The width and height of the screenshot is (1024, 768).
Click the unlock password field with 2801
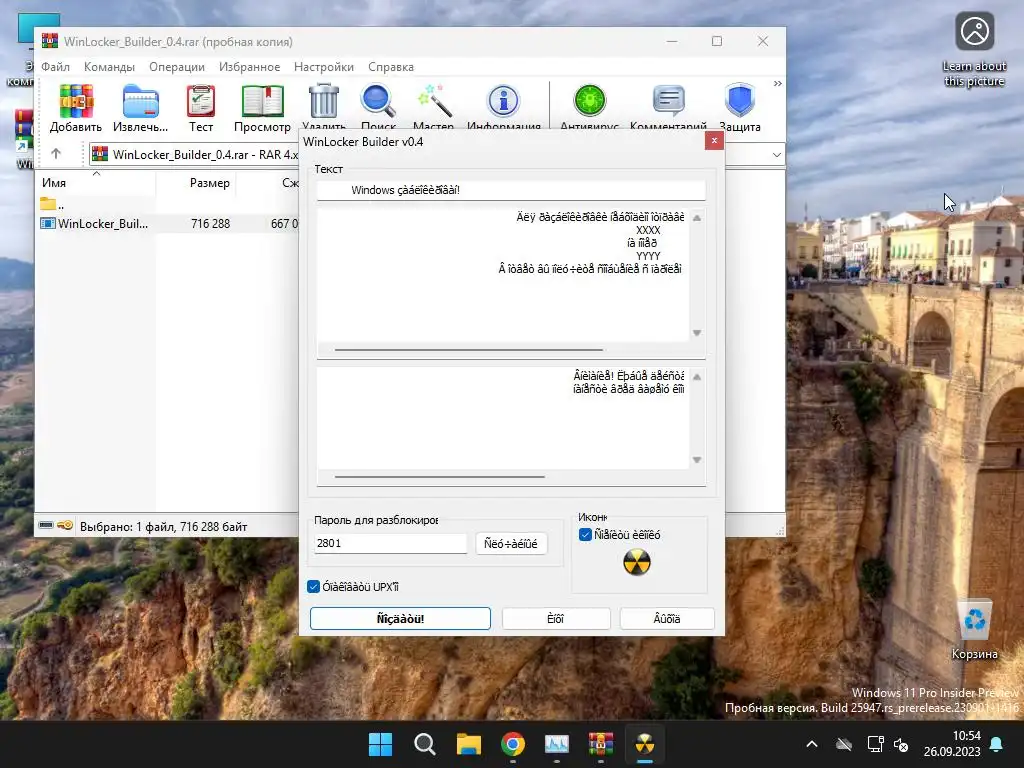390,543
